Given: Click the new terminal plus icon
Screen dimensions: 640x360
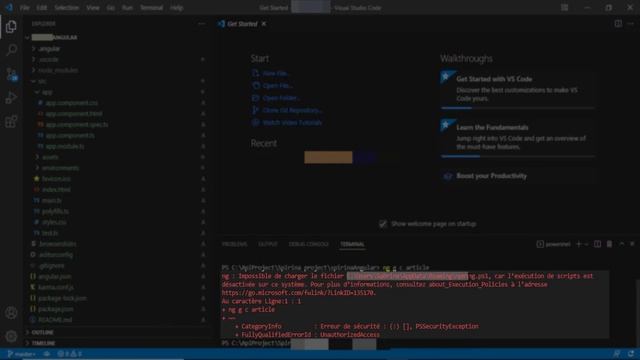Looking at the screenshot, I should click(x=578, y=244).
